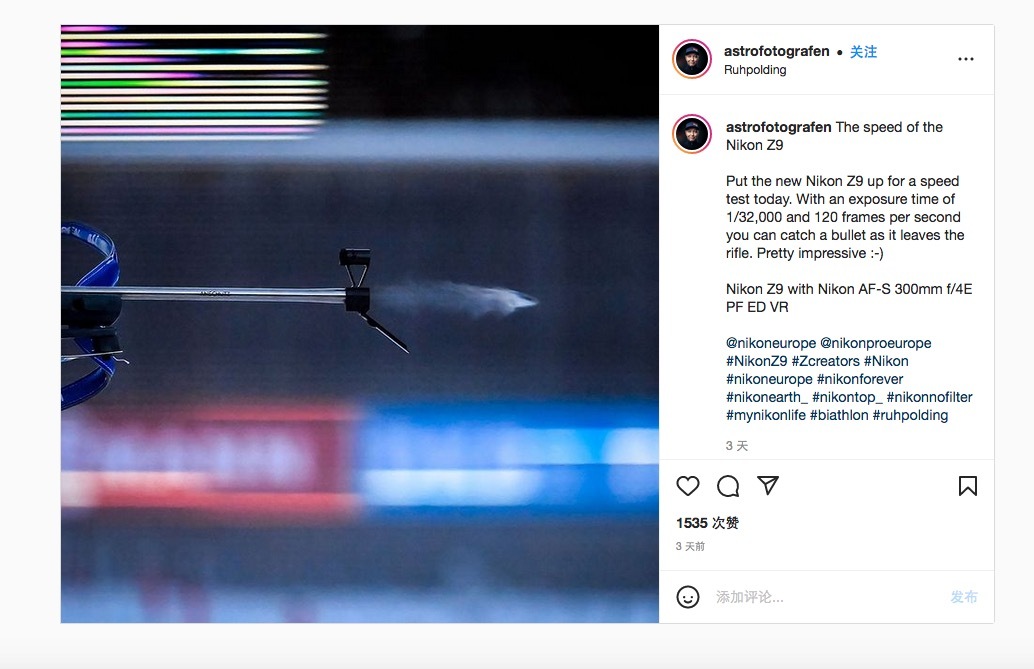Click the astrofotografen username in header

pos(776,51)
